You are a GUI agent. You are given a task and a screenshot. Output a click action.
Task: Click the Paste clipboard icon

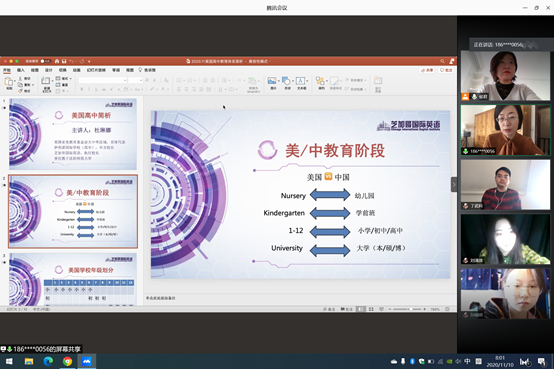9,82
